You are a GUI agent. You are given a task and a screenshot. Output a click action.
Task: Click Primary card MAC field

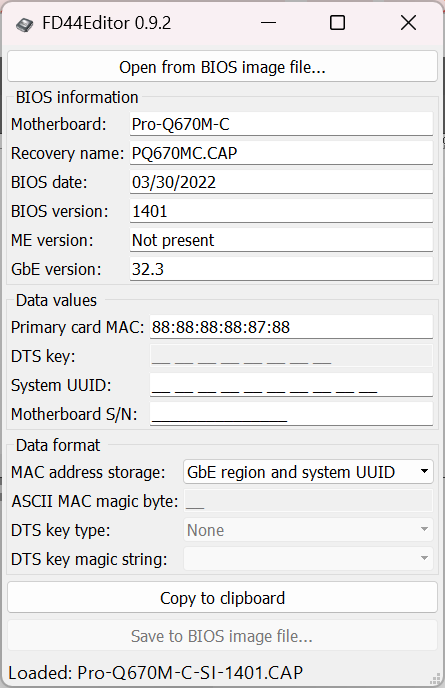[291, 327]
